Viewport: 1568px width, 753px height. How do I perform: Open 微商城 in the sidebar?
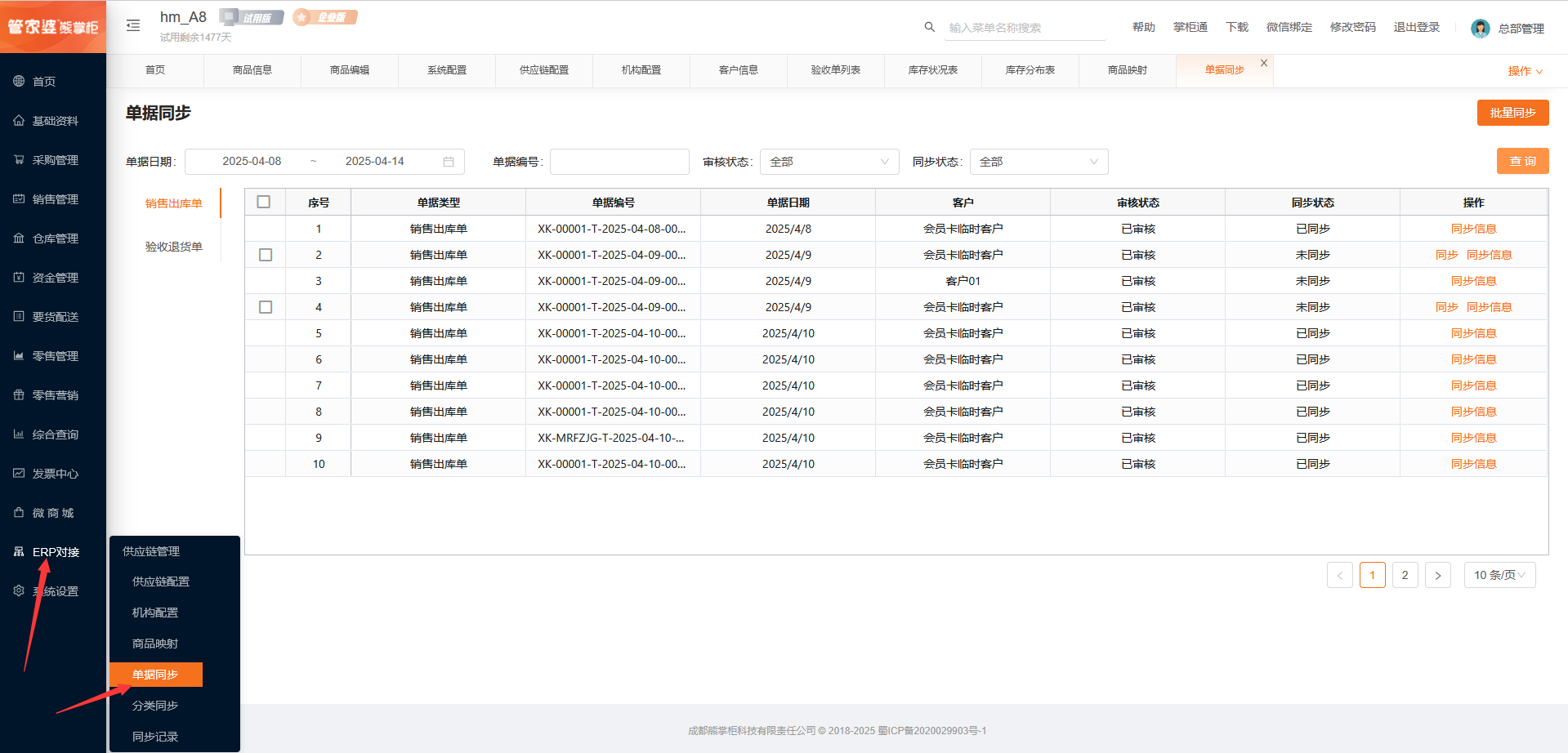(x=52, y=513)
